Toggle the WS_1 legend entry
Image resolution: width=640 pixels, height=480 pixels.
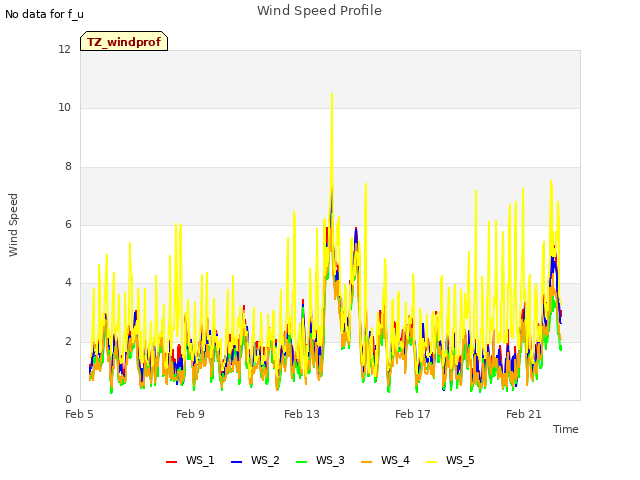point(190,460)
